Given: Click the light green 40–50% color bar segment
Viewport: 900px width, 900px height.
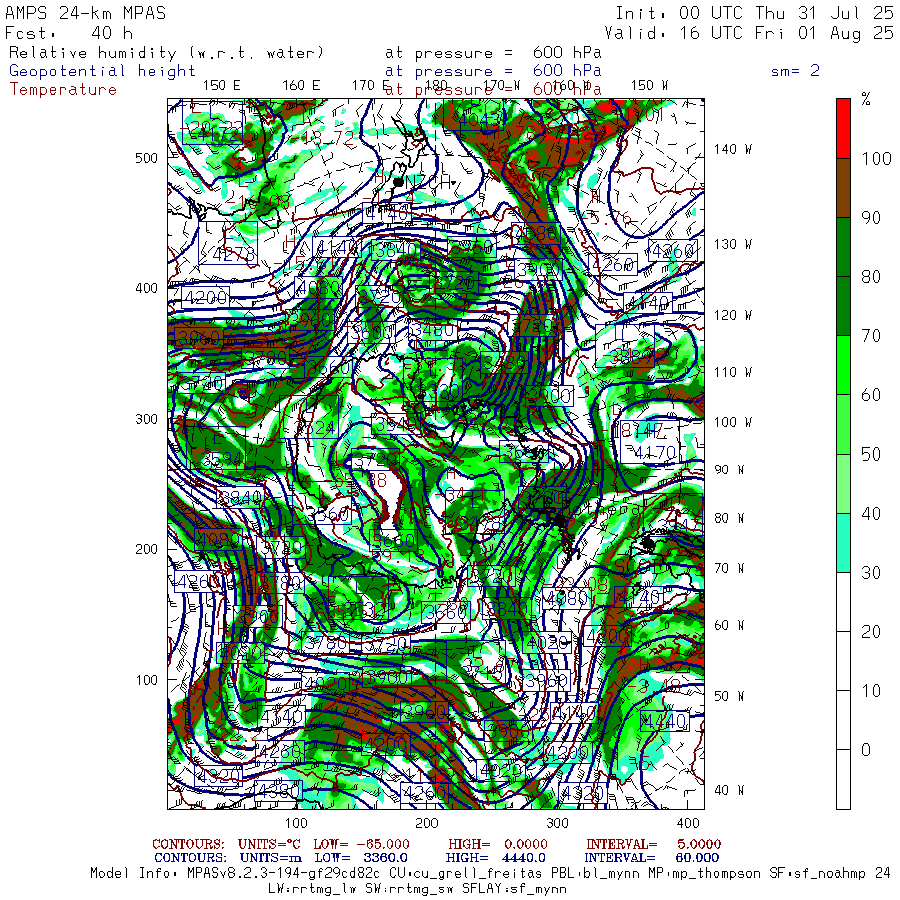Looking at the screenshot, I should click(x=843, y=483).
